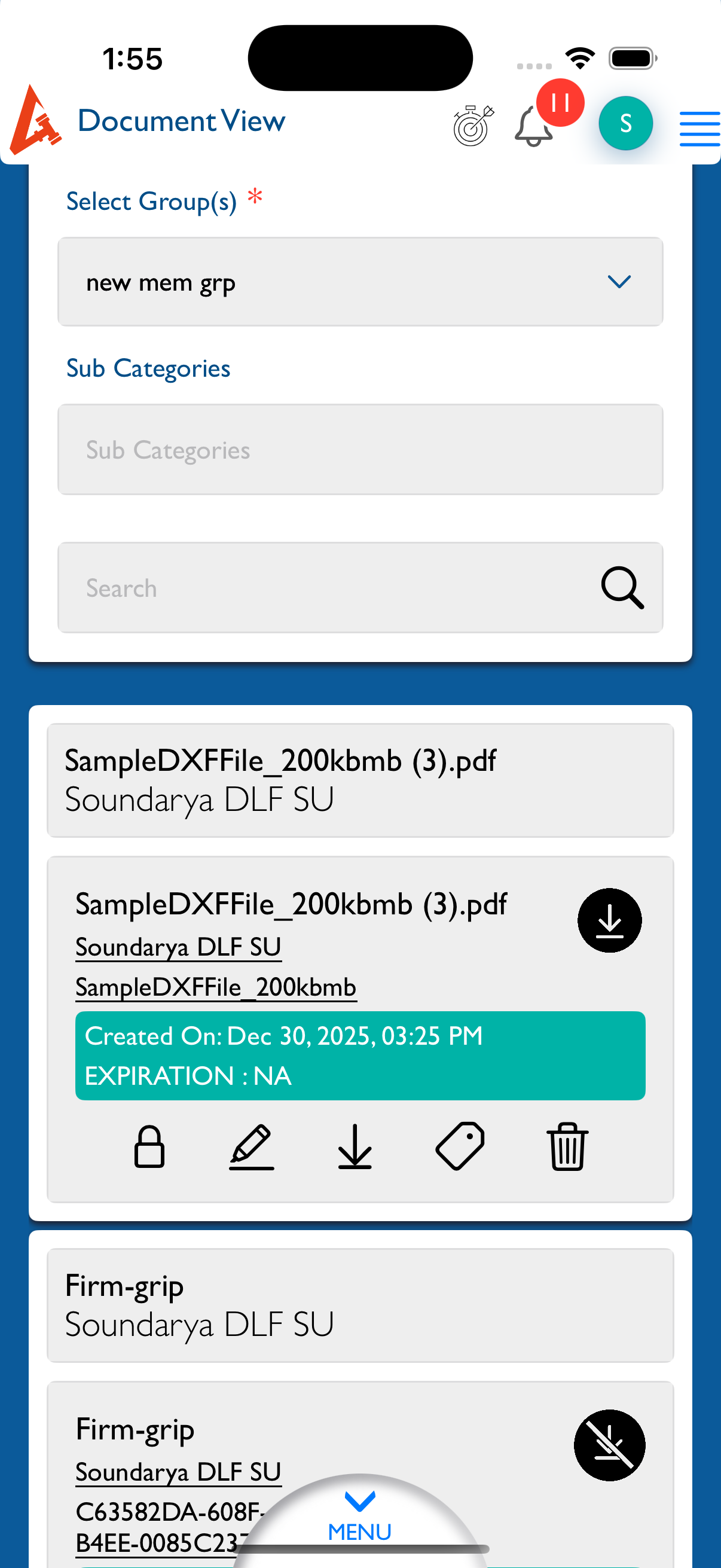The width and height of the screenshot is (721, 1568).
Task: Tap the goal target stopwatch icon
Action: tap(473, 126)
